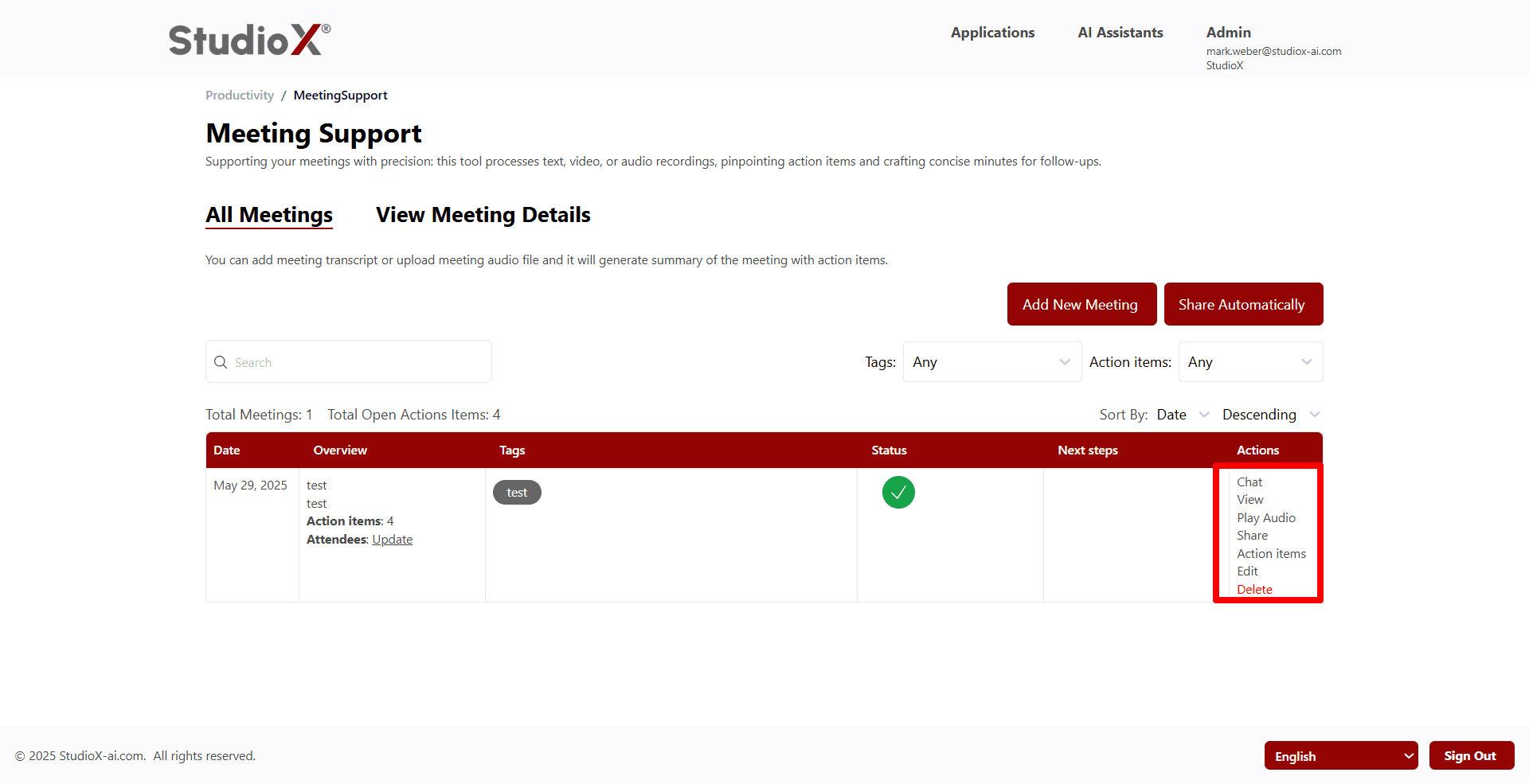Select Delete for the meeting row
Screen dimensions: 1529x784
click(1253, 589)
